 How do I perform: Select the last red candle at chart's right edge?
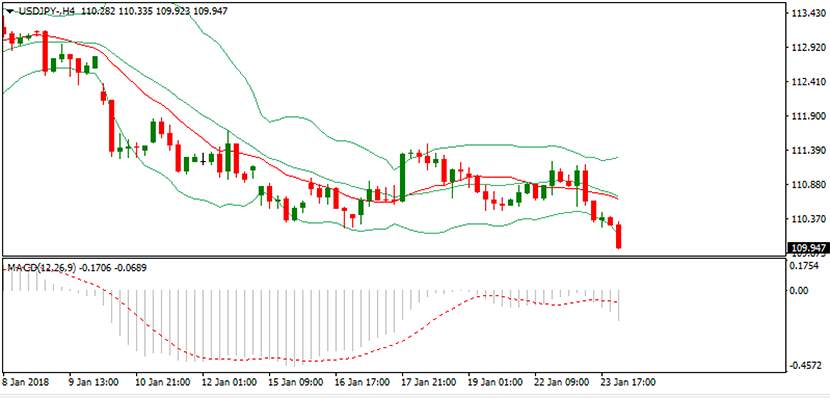(x=618, y=236)
